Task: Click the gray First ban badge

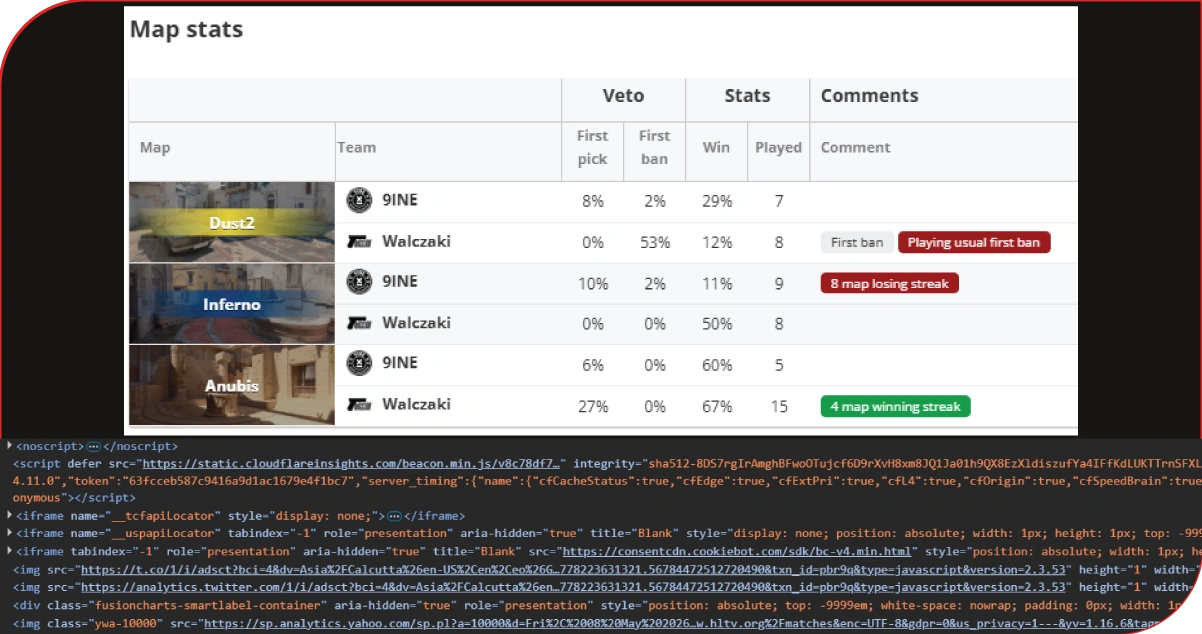Action: [x=857, y=243]
